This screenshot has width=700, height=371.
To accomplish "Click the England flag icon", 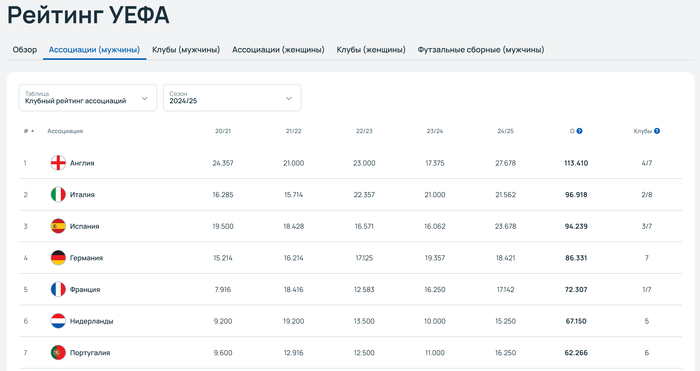I will [58, 163].
